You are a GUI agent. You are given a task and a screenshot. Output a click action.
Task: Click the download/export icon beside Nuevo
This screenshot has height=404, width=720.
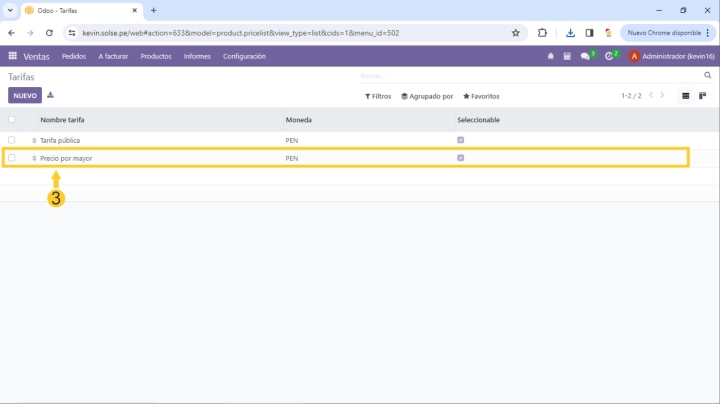(x=51, y=95)
